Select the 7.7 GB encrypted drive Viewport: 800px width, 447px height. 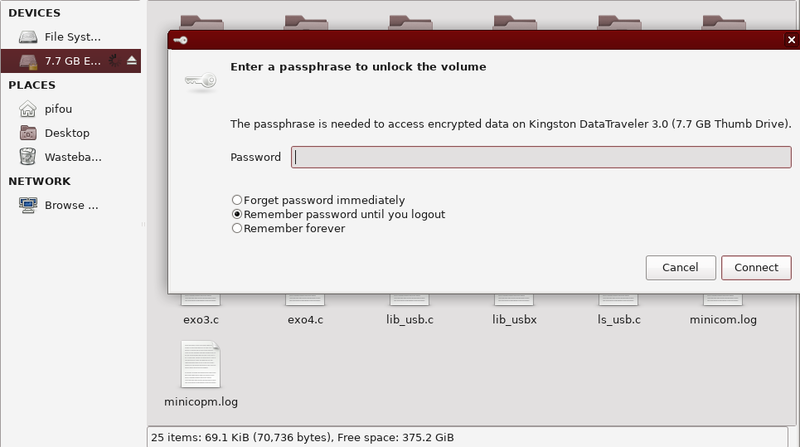coord(72,61)
